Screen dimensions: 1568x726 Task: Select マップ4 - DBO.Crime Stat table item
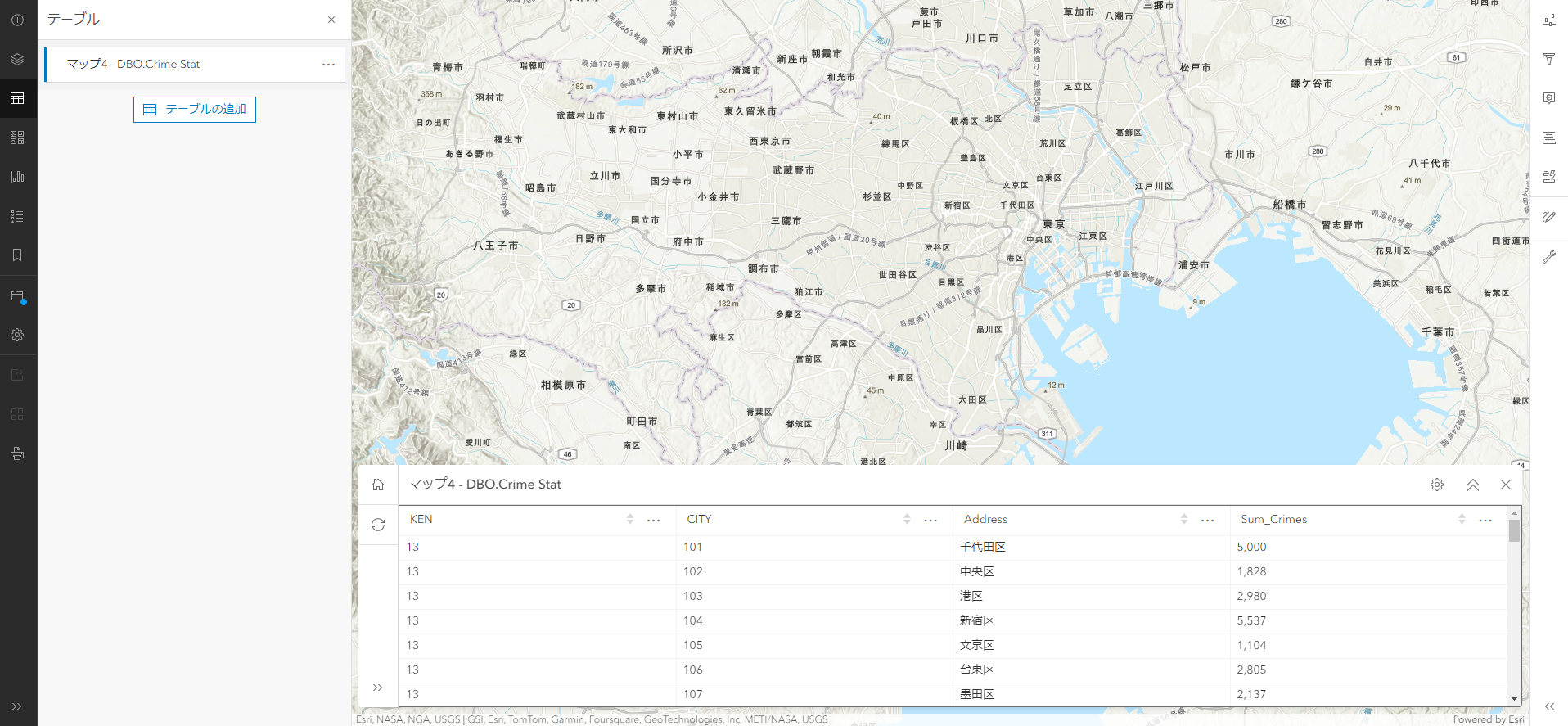pos(195,64)
